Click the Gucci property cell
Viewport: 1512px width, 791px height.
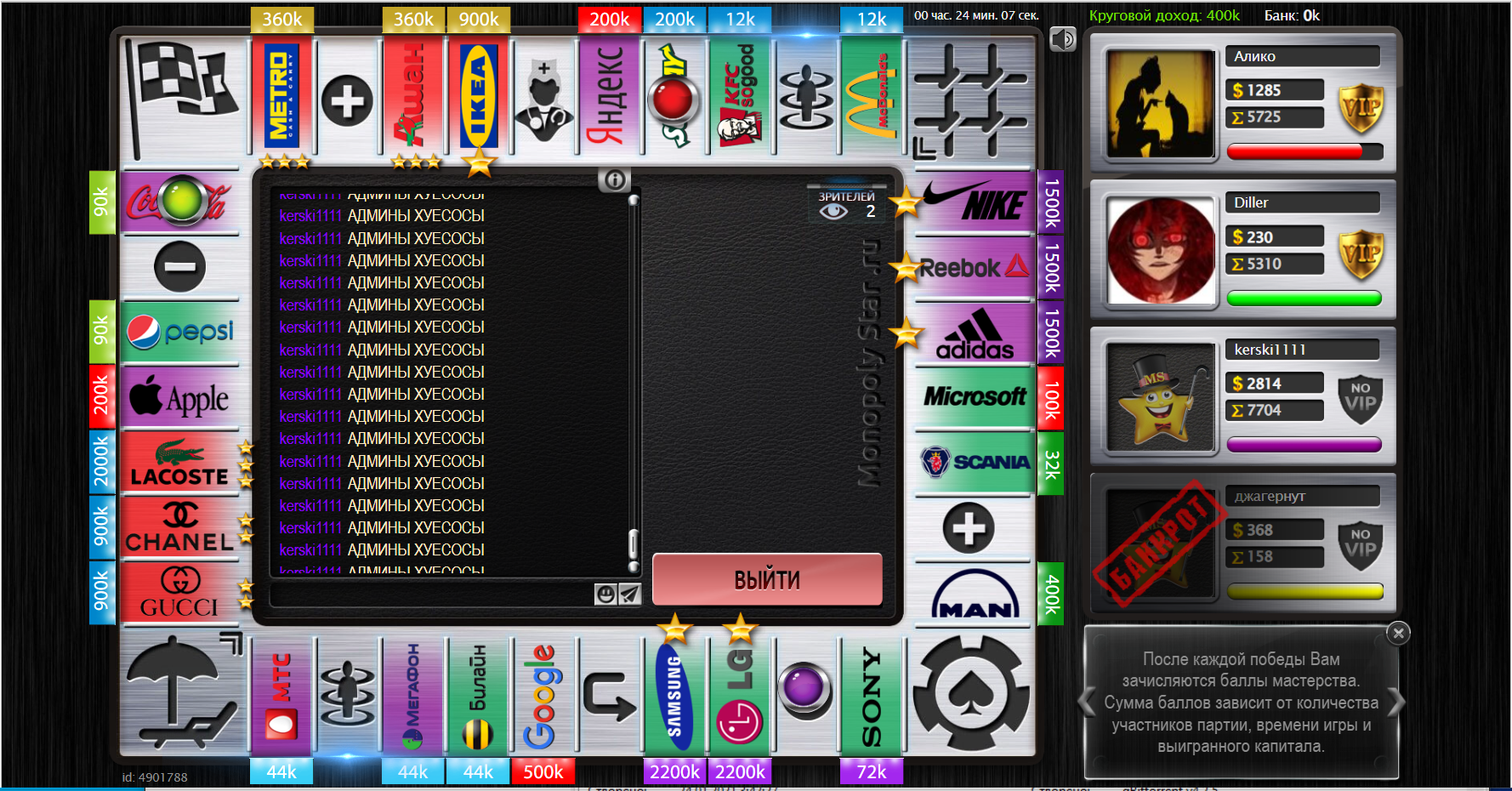click(179, 594)
